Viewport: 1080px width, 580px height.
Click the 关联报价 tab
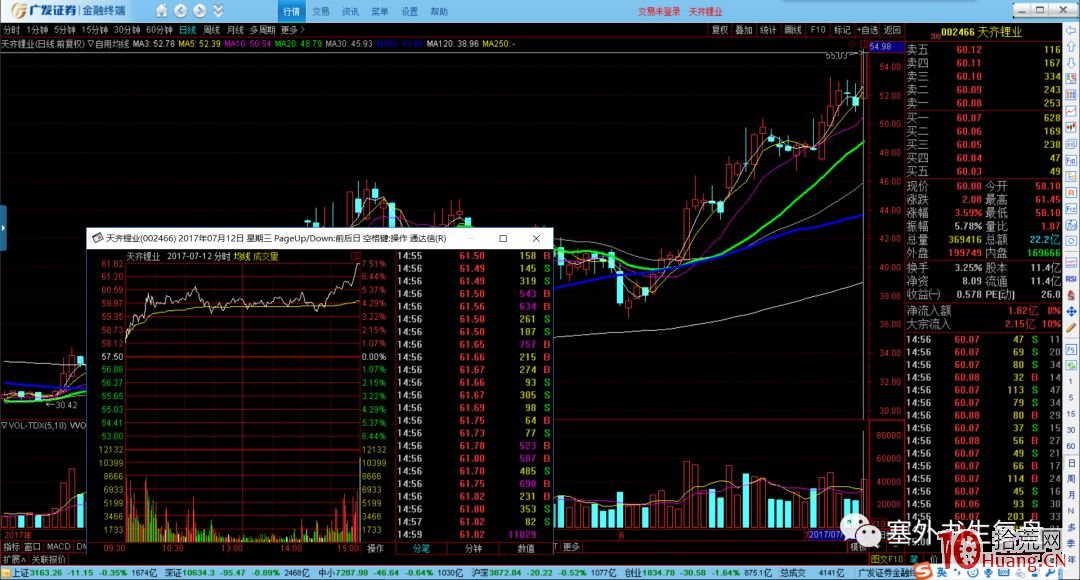48,559
